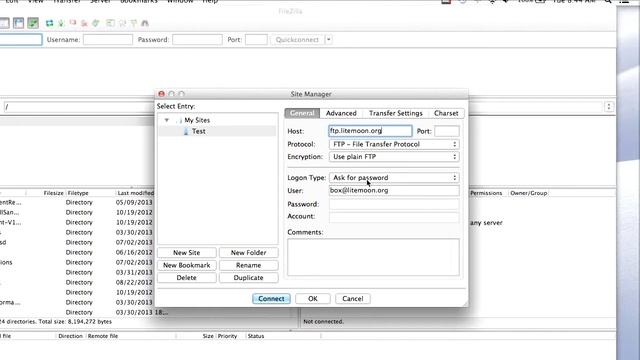The image size is (640, 360).
Task: Open the Encryption dropdown showing plain FTP
Action: pyautogui.click(x=394, y=157)
